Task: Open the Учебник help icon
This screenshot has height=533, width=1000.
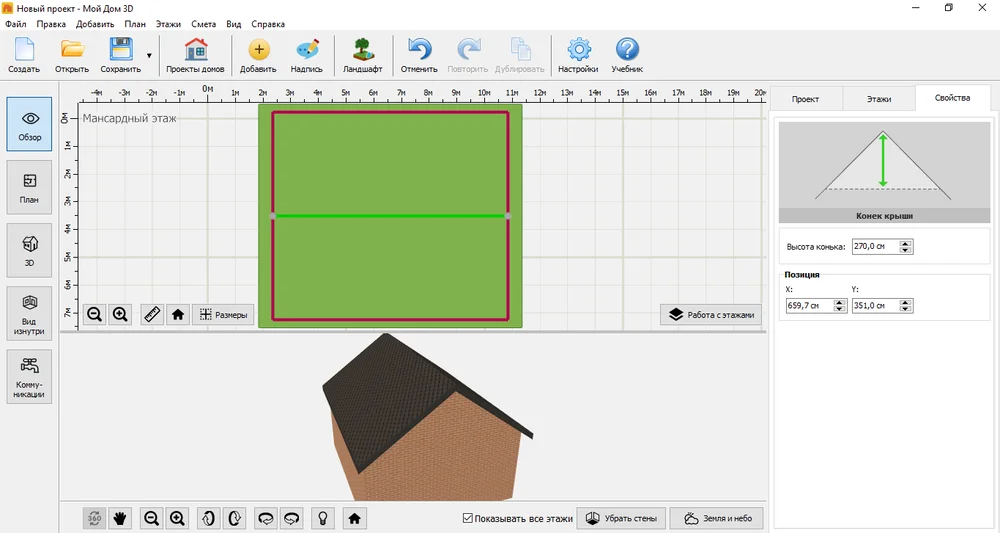Action: 627,49
